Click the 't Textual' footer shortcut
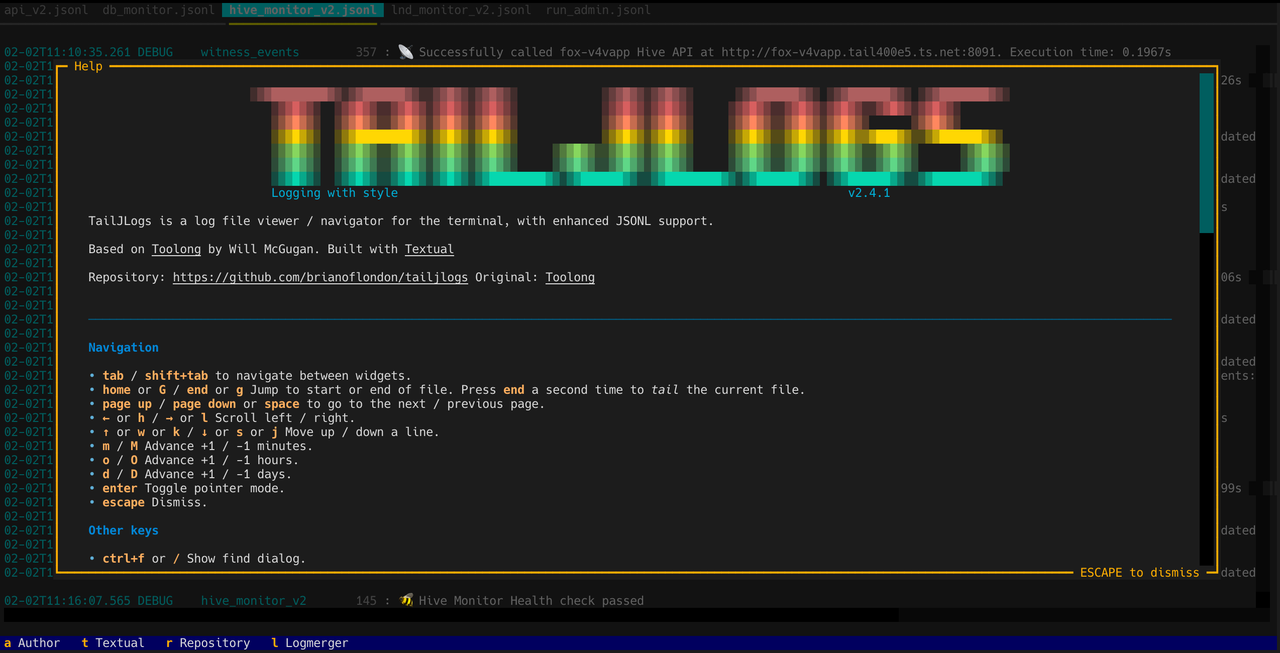Viewport: 1280px width, 653px height. point(113,643)
